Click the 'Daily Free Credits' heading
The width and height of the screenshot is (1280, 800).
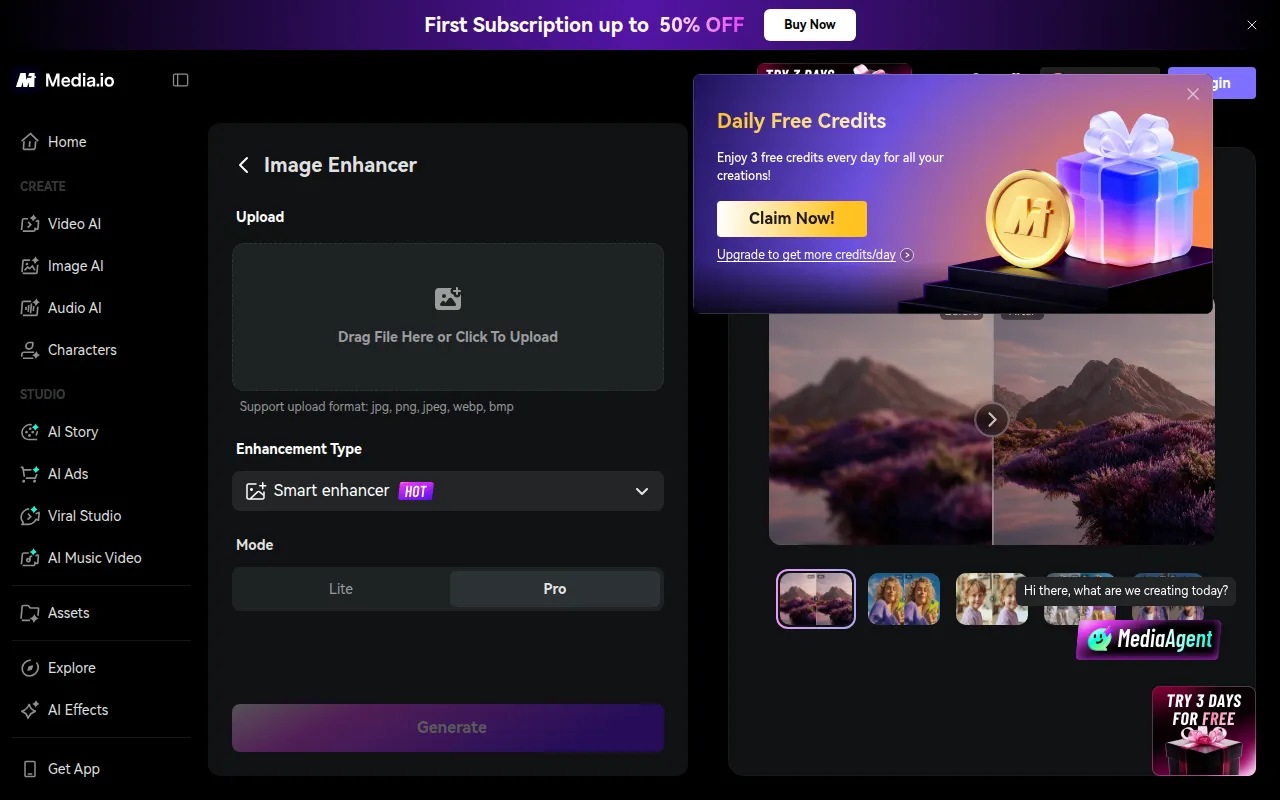pos(802,121)
